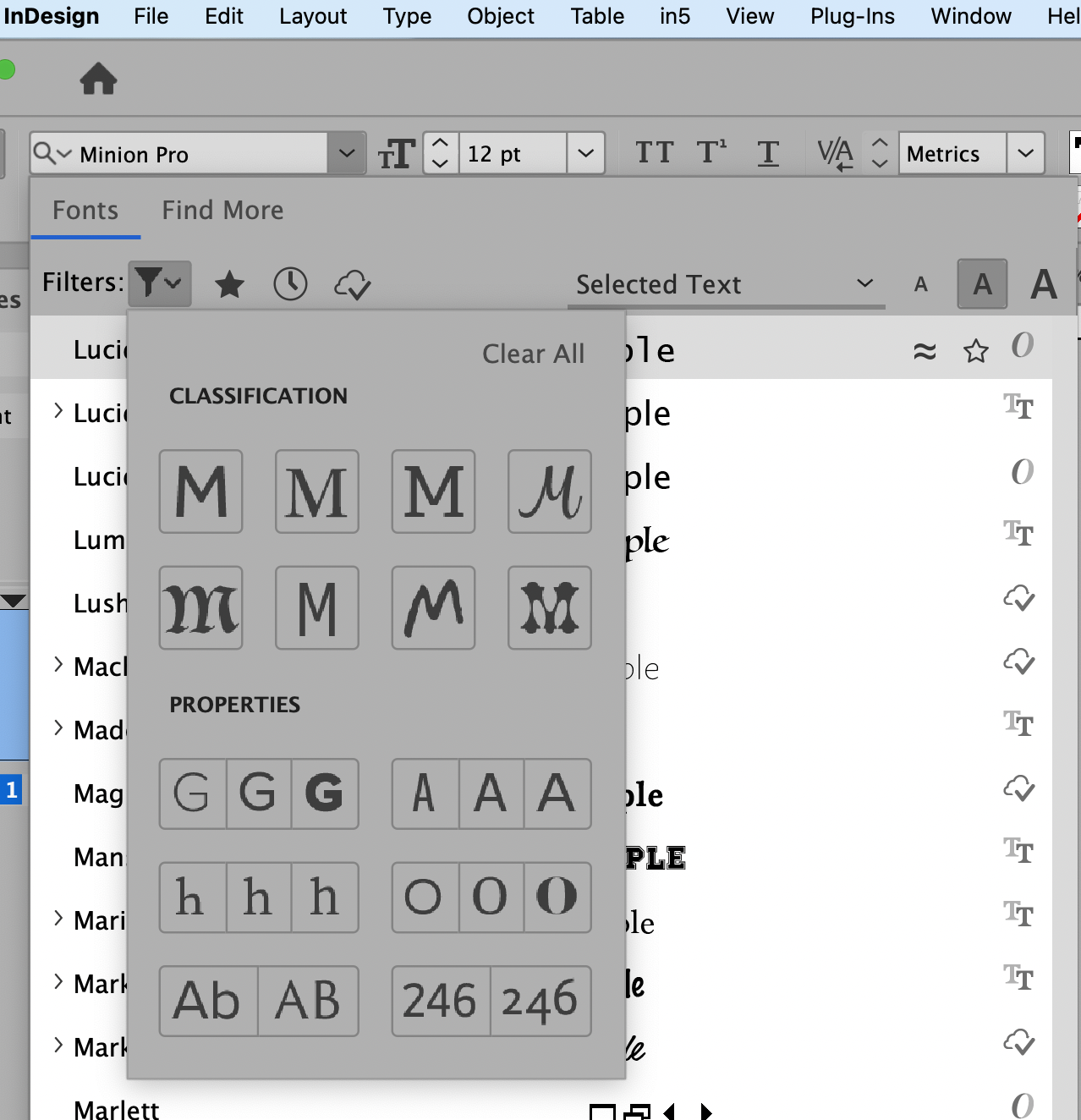Choose standard Ab capitalization property
Image resolution: width=1081 pixels, height=1120 pixels.
coord(208,1002)
